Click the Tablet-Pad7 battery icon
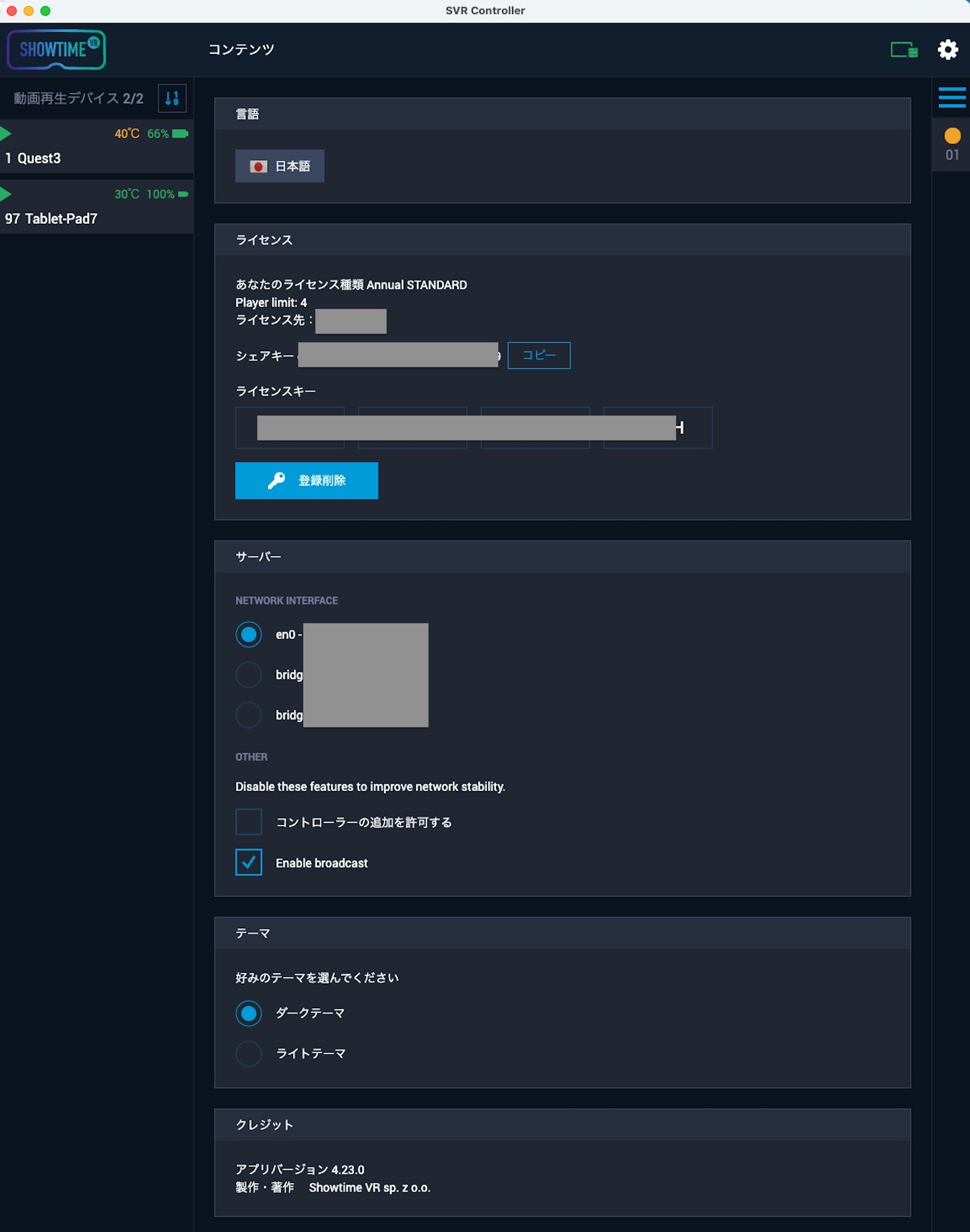This screenshot has height=1232, width=970. 183,194
